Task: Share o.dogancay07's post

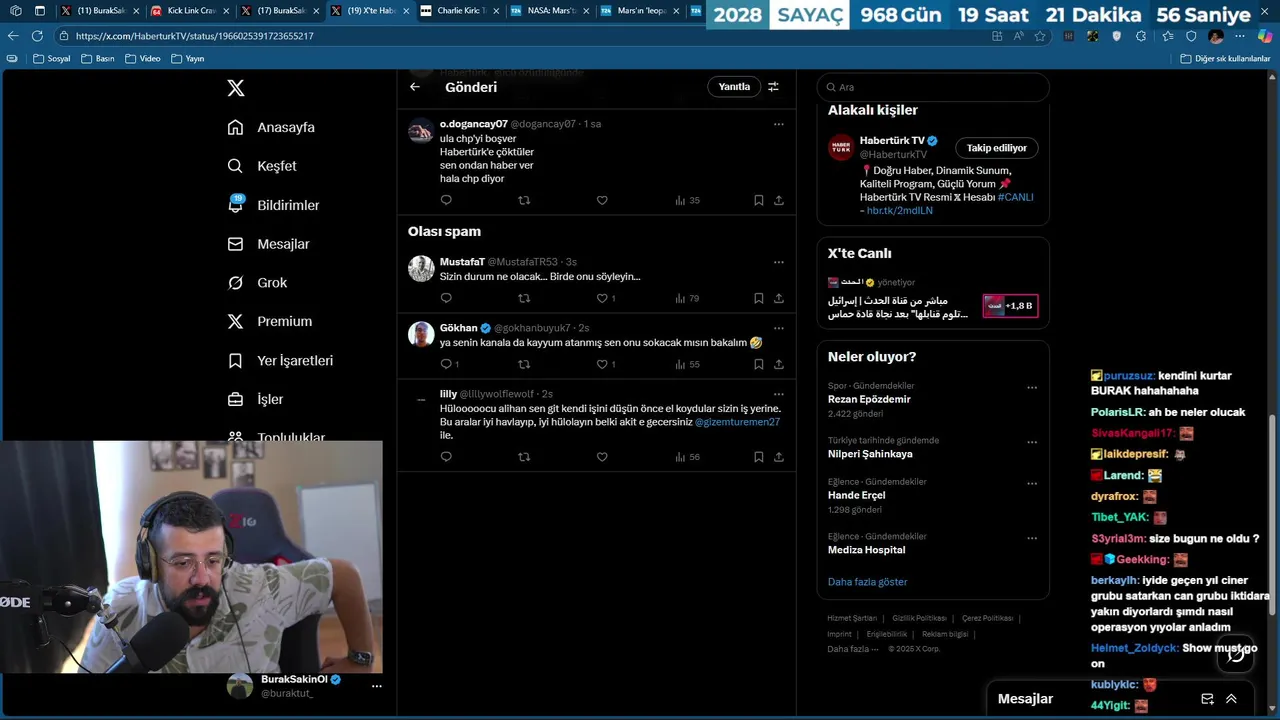Action: pos(779,200)
